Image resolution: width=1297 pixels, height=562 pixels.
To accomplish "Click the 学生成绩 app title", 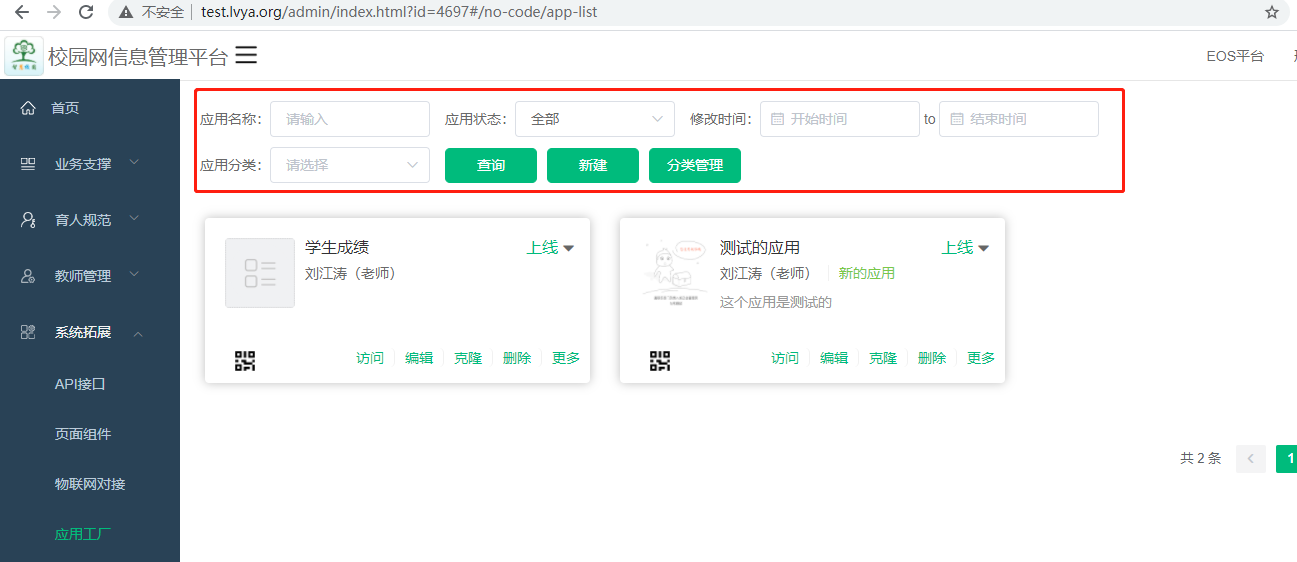I will pos(337,248).
